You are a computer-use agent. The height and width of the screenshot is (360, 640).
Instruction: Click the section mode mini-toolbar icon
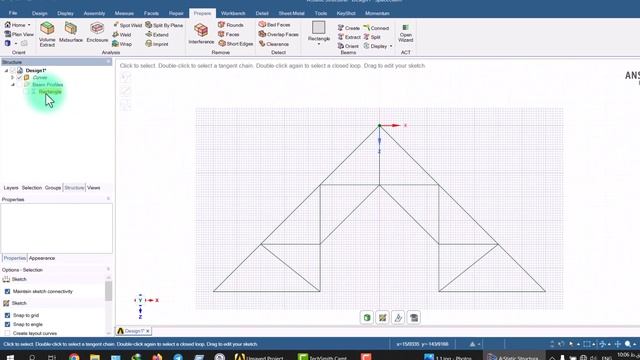pos(398,318)
